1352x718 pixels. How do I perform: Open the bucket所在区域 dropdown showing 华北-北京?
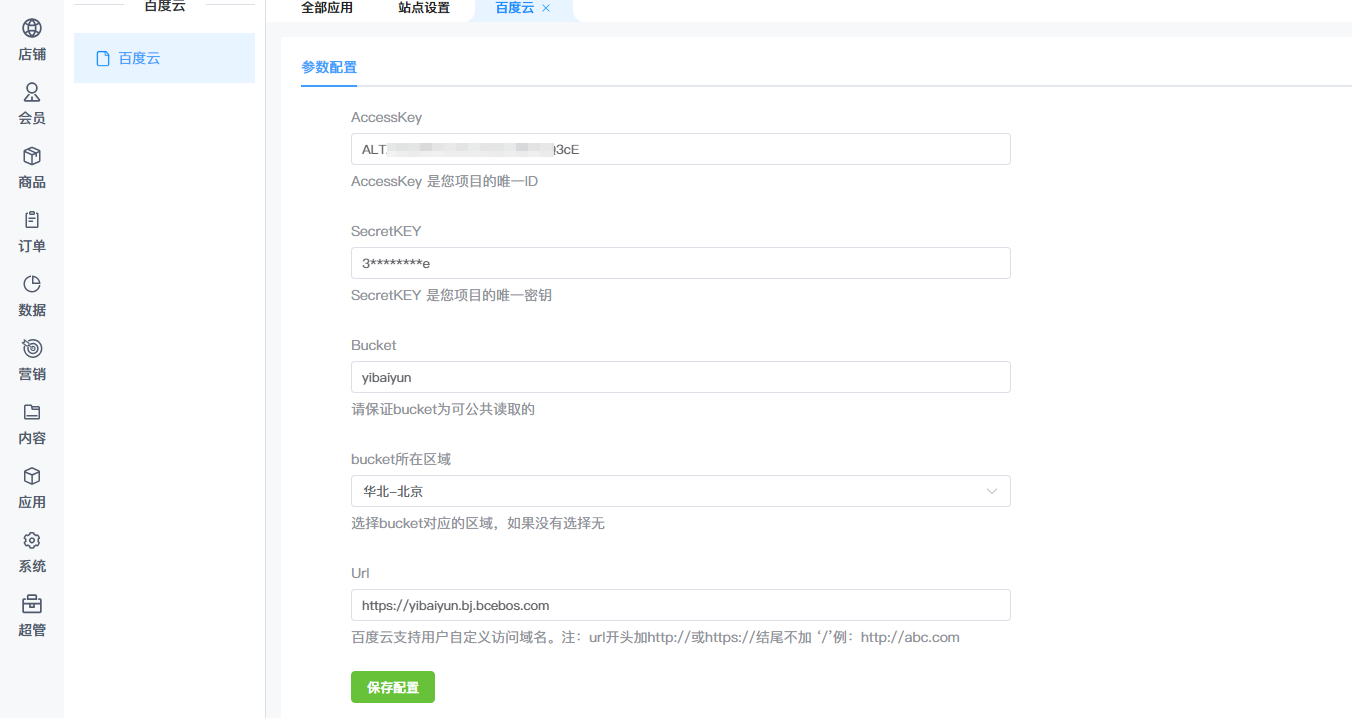click(680, 491)
